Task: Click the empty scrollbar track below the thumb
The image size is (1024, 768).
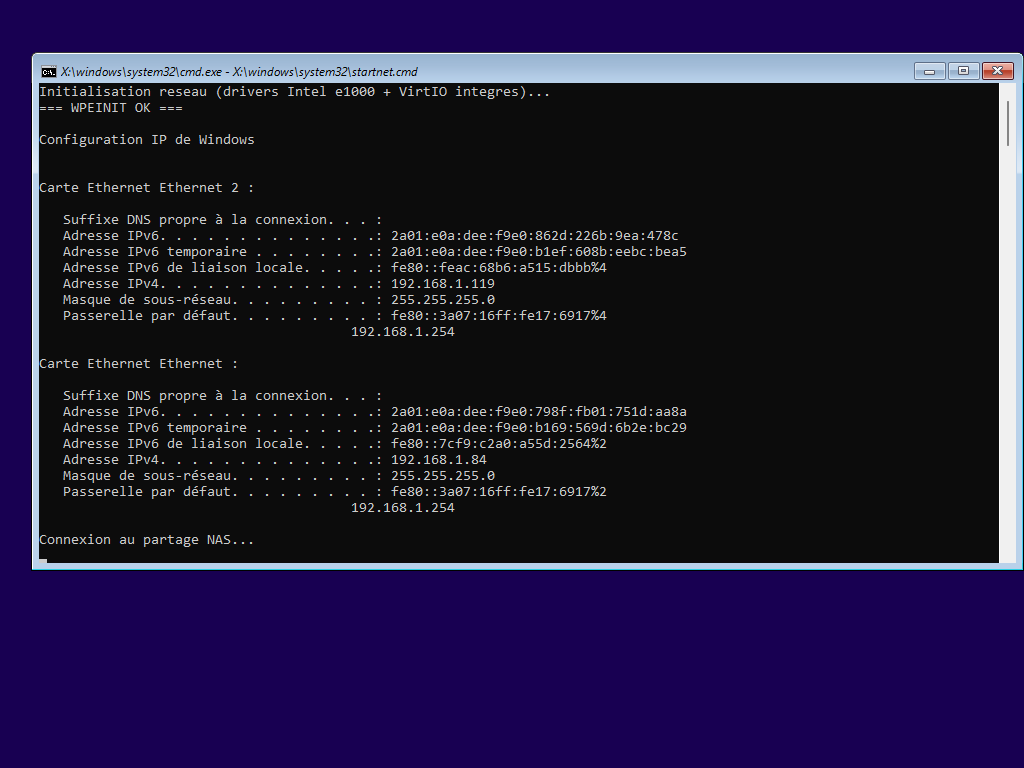Action: (x=1007, y=350)
